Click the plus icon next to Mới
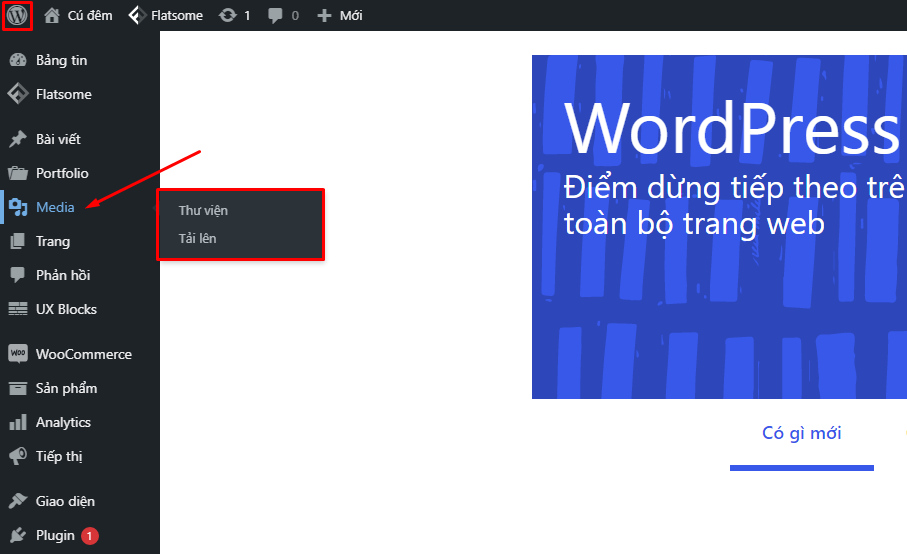Image resolution: width=907 pixels, height=554 pixels. 324,16
